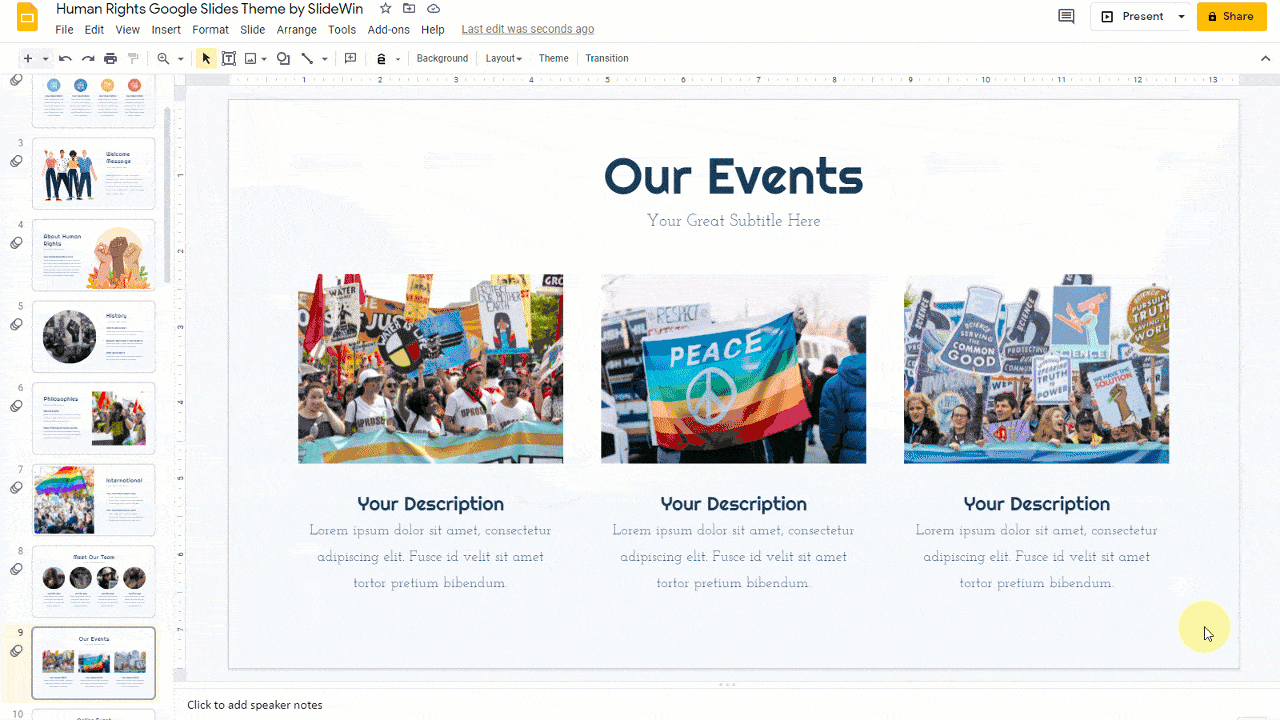This screenshot has width=1280, height=720.
Task: Print the presentation
Action: click(x=111, y=59)
